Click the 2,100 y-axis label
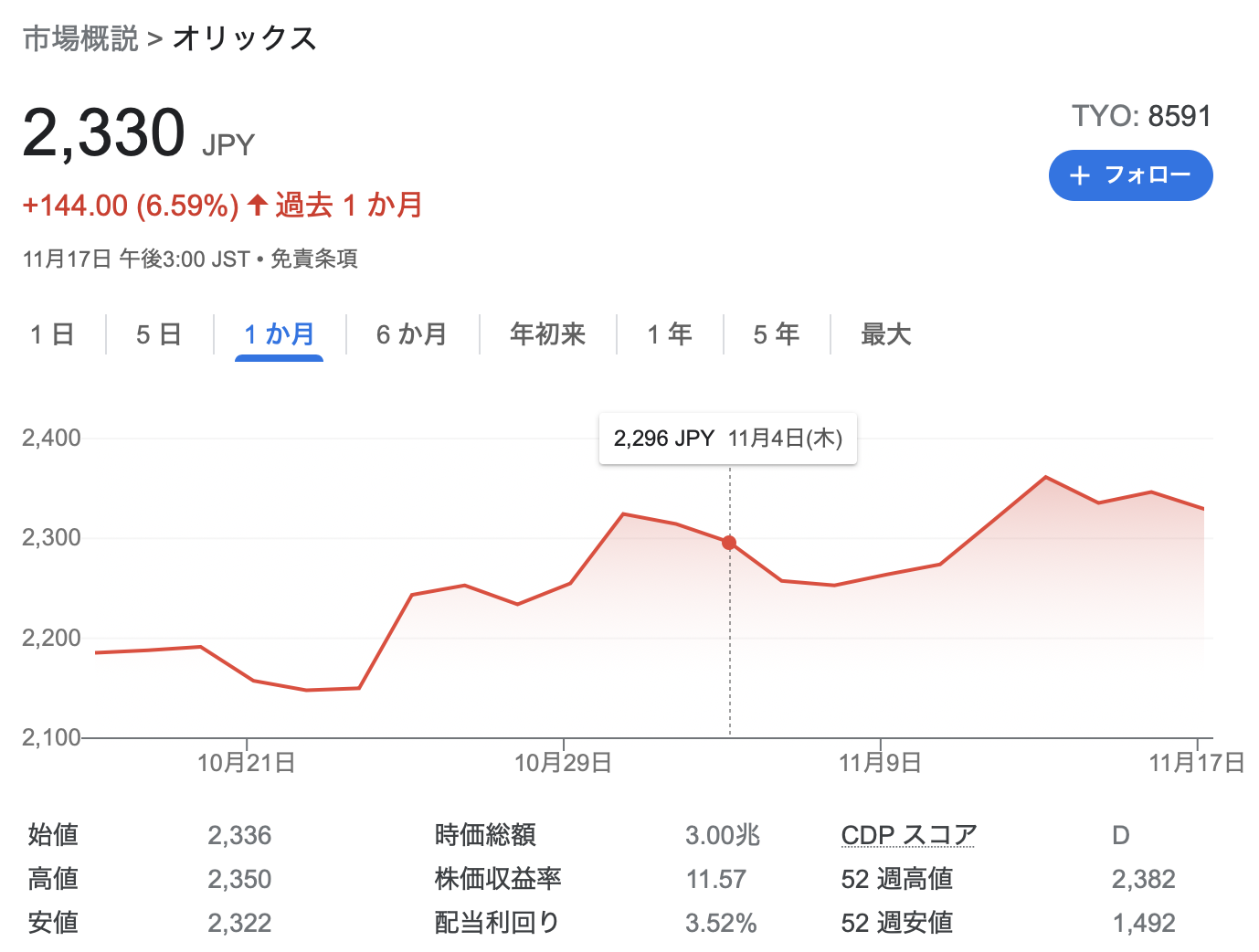This screenshot has height=952, width=1259. pos(52,737)
